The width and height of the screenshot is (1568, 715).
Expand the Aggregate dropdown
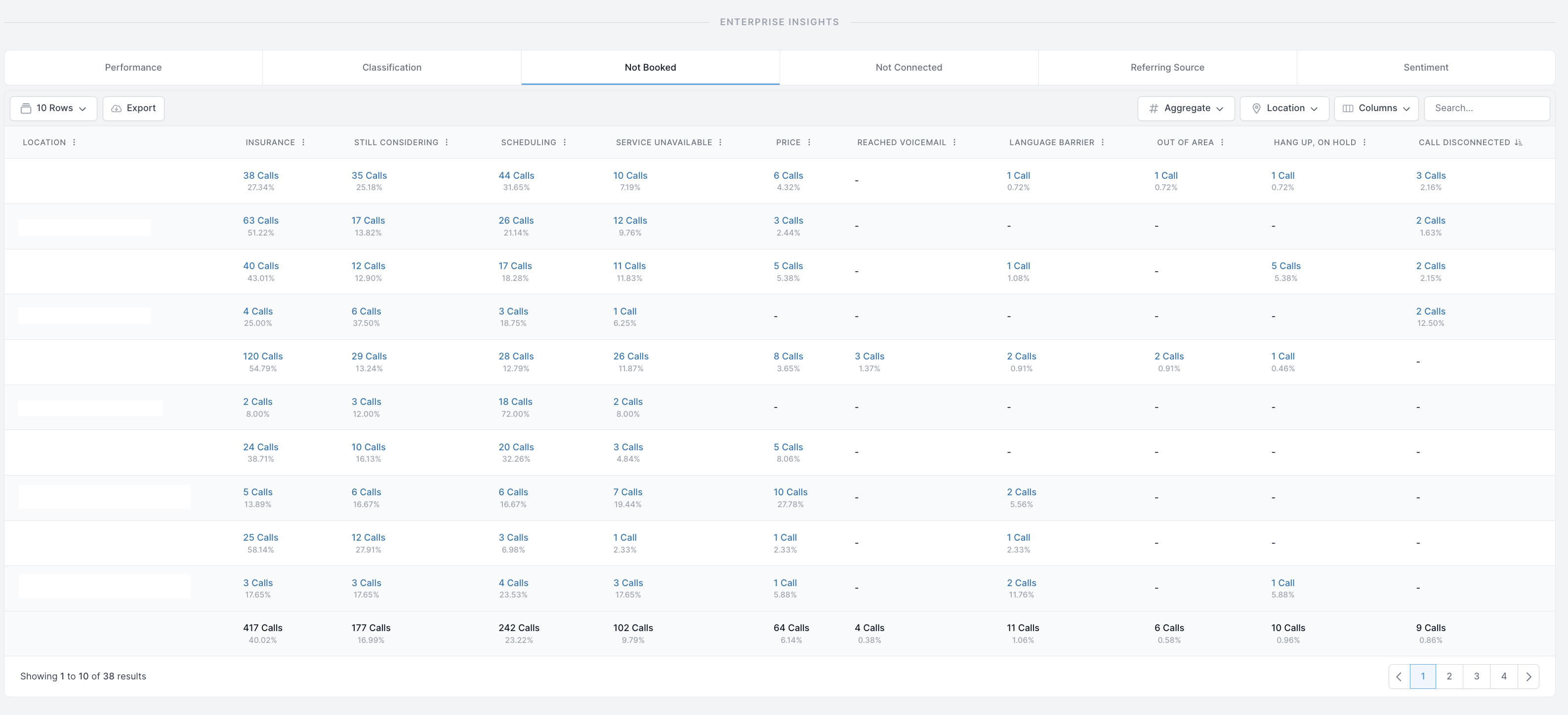(1185, 108)
